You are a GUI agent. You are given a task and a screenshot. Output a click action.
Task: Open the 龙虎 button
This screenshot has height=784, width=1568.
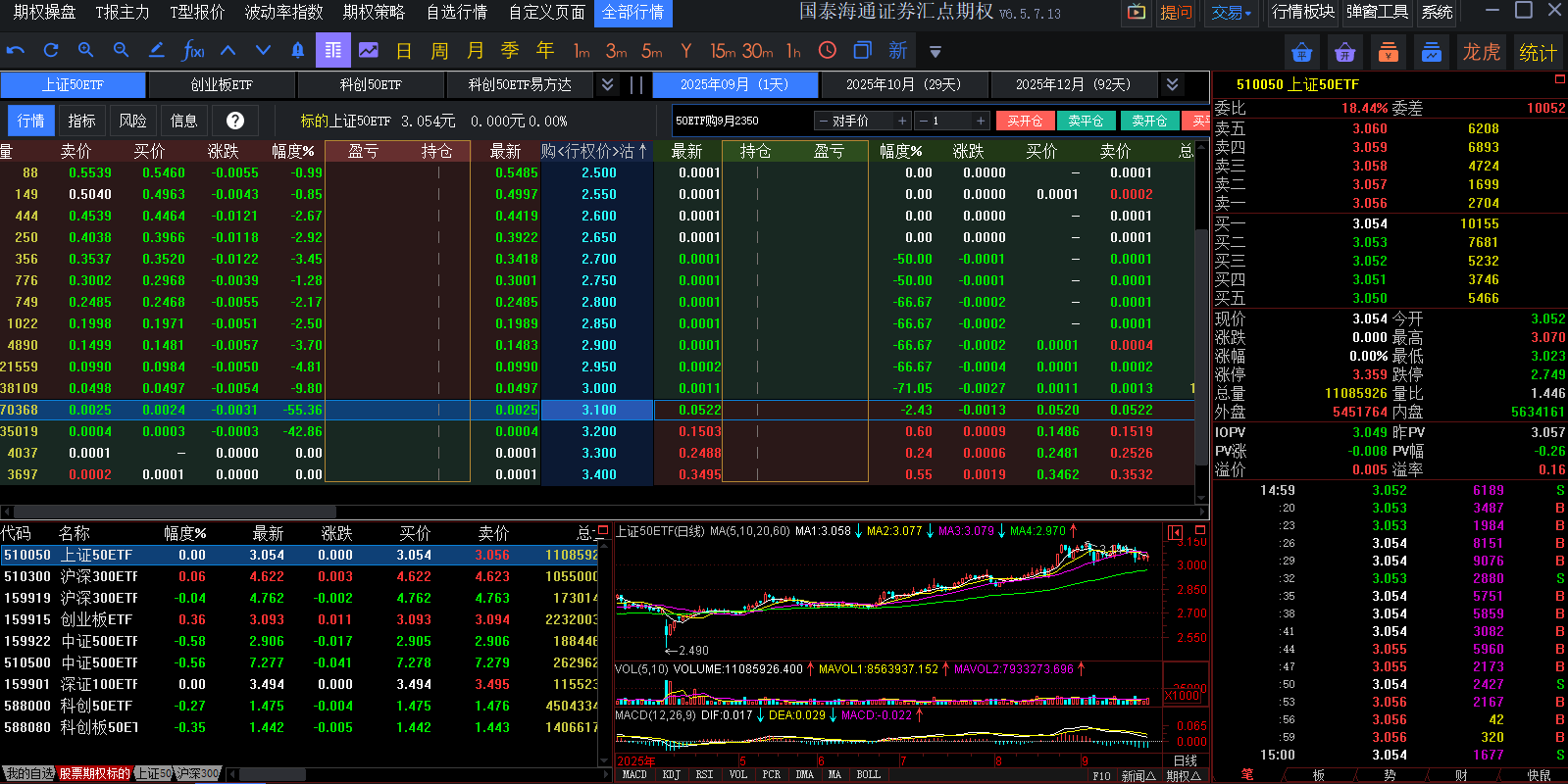(1481, 52)
